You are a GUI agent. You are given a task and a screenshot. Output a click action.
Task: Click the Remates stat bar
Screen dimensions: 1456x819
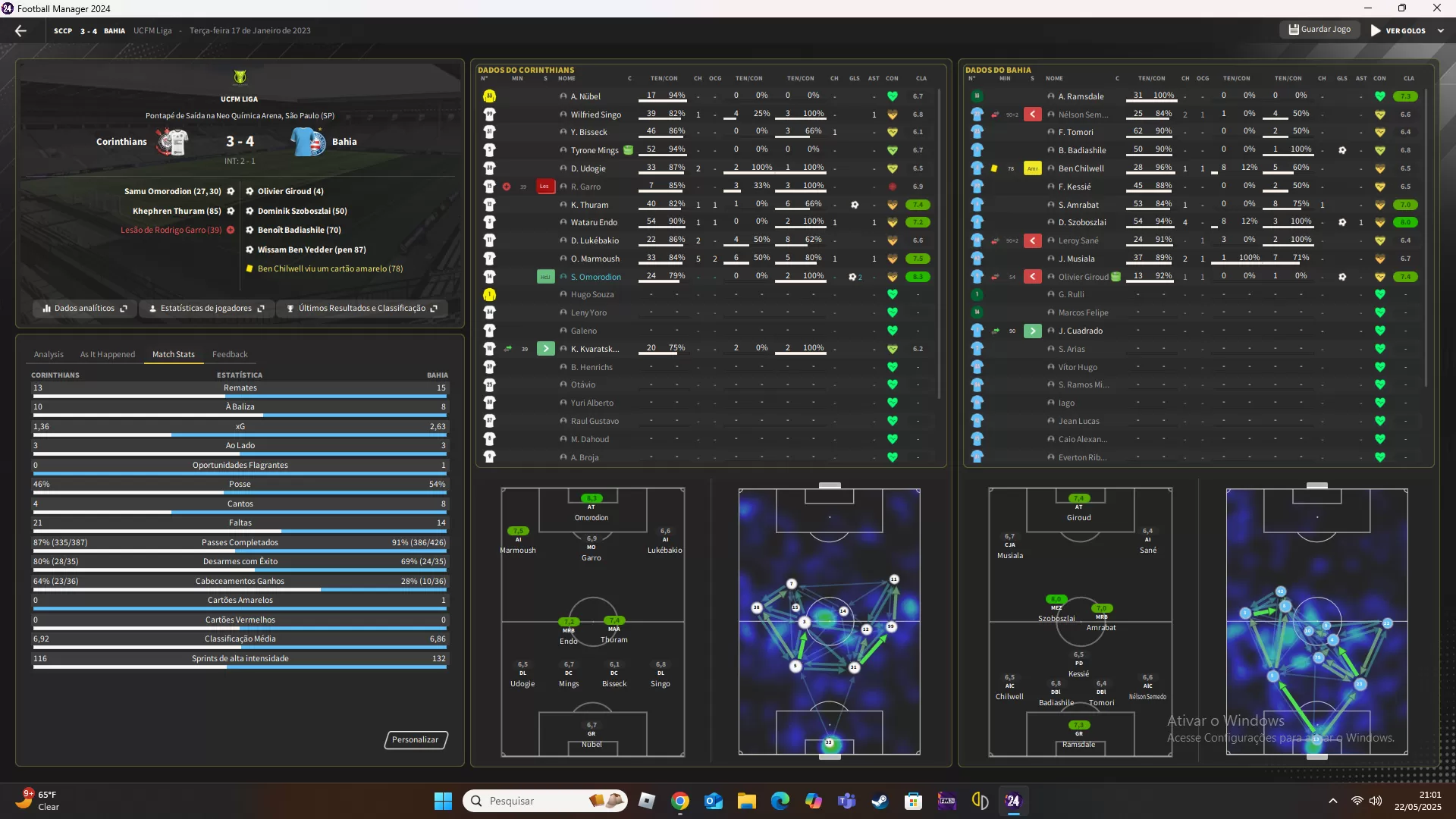tap(240, 389)
